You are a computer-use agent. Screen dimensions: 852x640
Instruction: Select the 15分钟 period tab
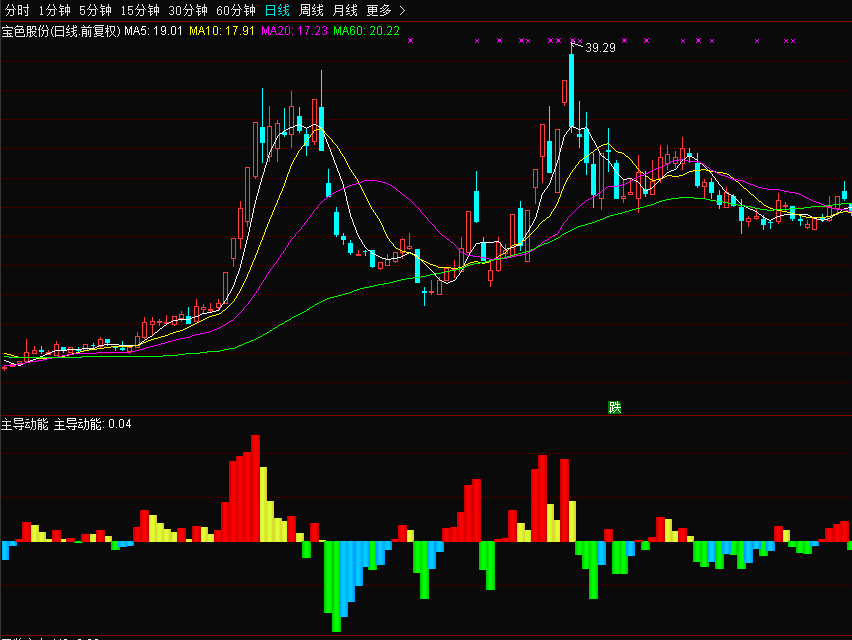tap(140, 10)
